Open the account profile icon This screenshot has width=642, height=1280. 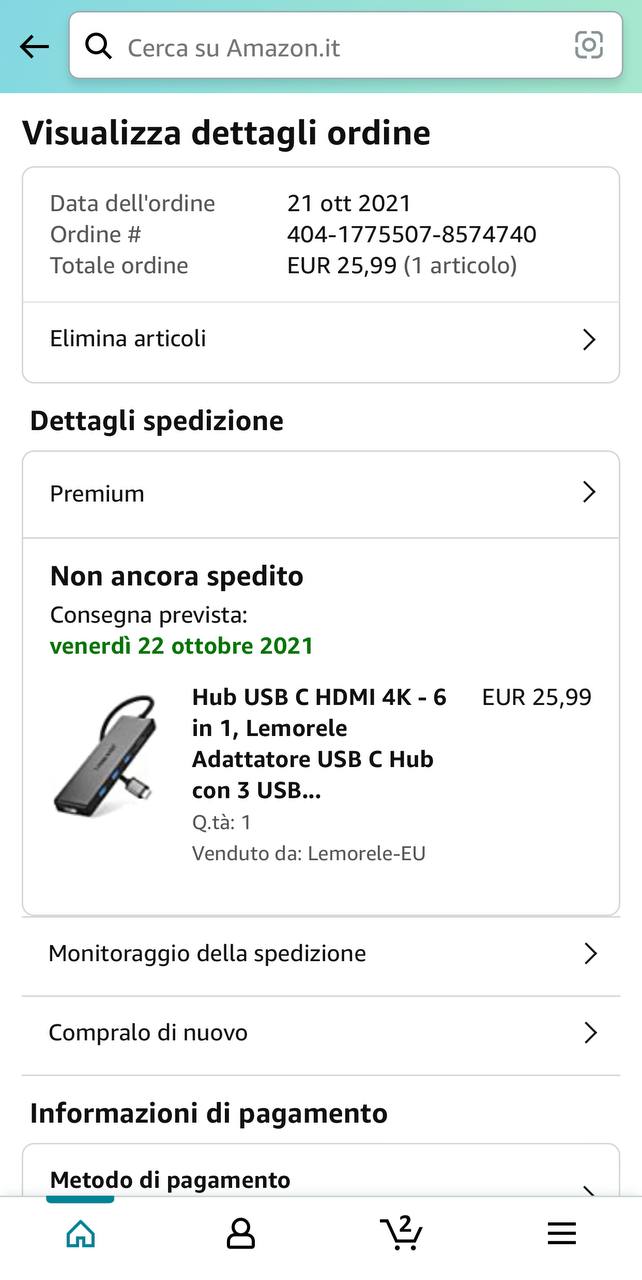click(x=240, y=1233)
